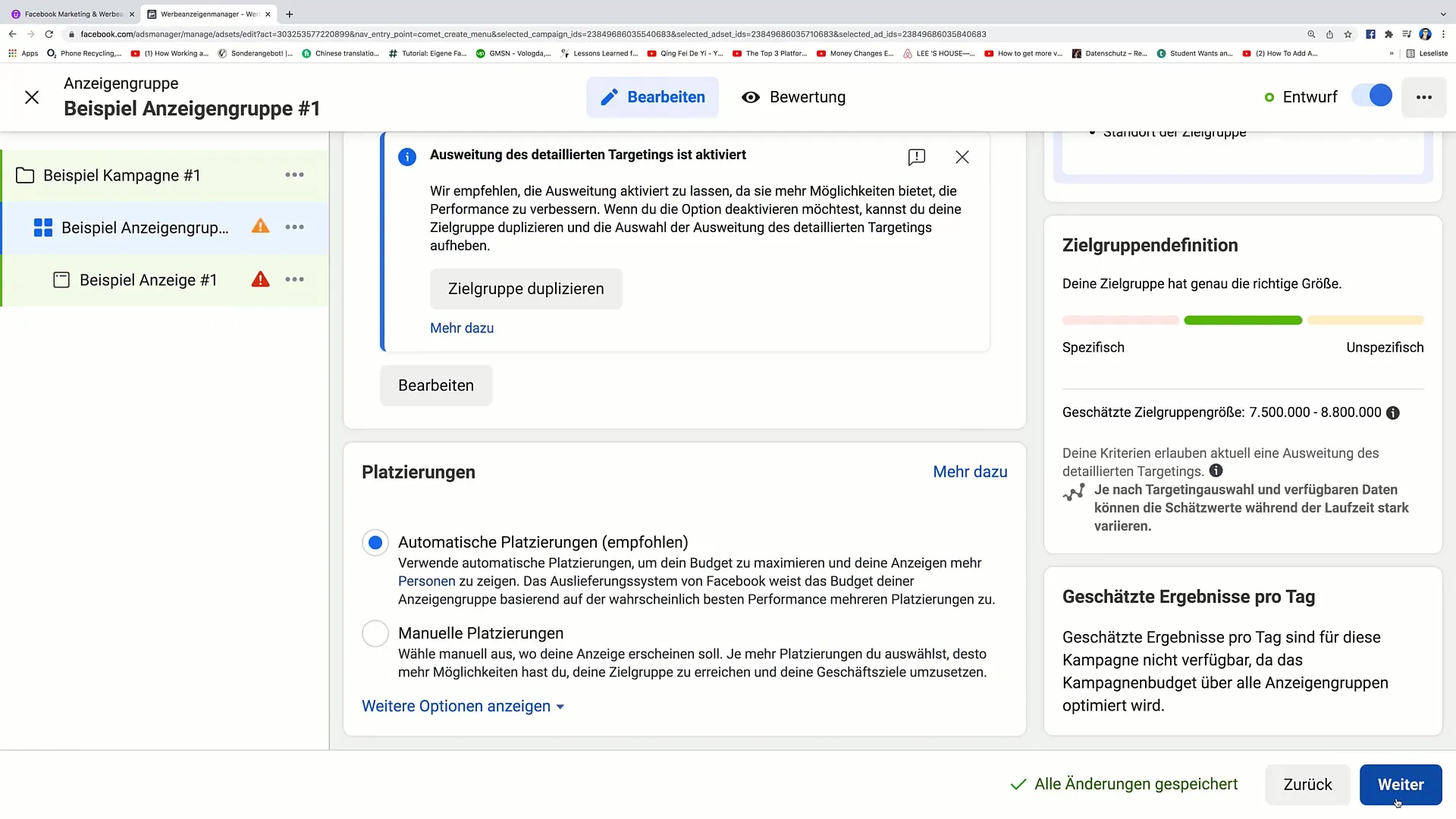Dismiss the Ausweitung des detaillierten Targetings notification
This screenshot has height=819, width=1456.
click(962, 157)
